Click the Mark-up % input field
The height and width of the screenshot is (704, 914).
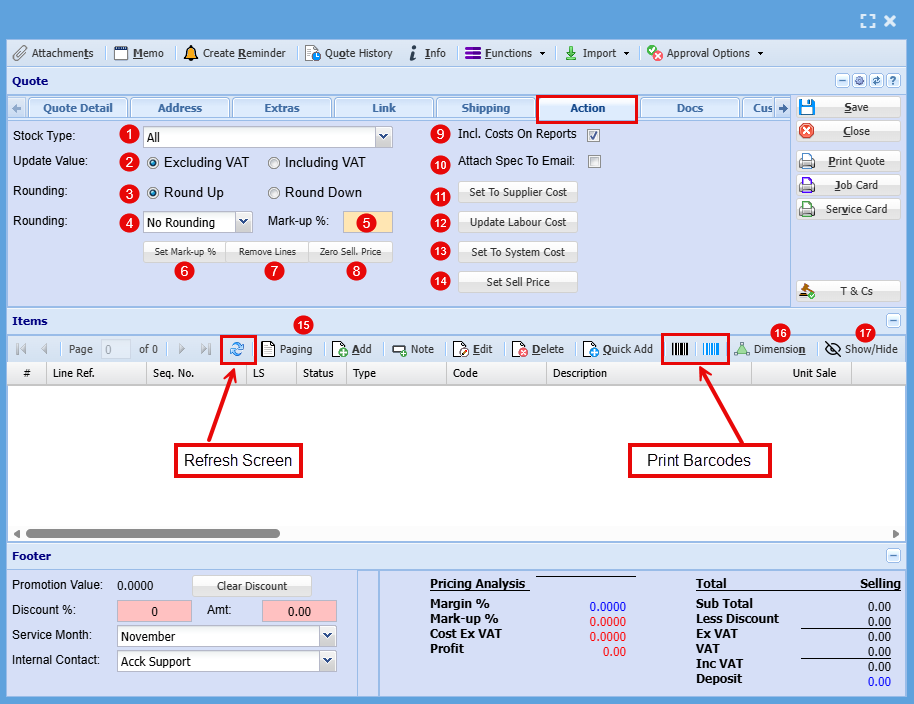[368, 222]
